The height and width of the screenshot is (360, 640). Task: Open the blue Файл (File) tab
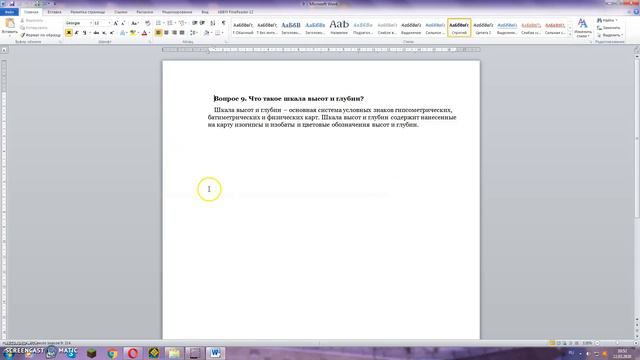[x=9, y=12]
